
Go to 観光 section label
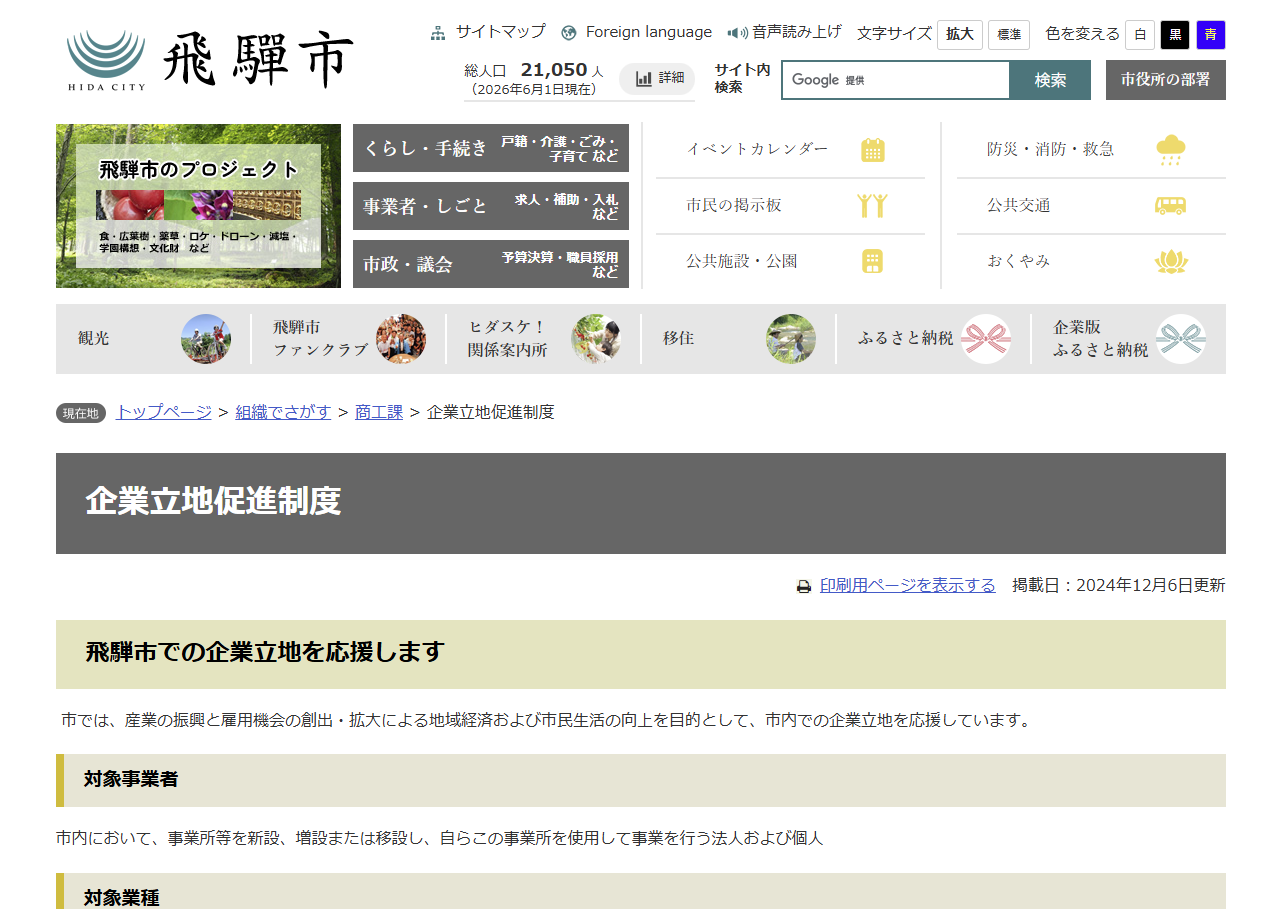94,339
